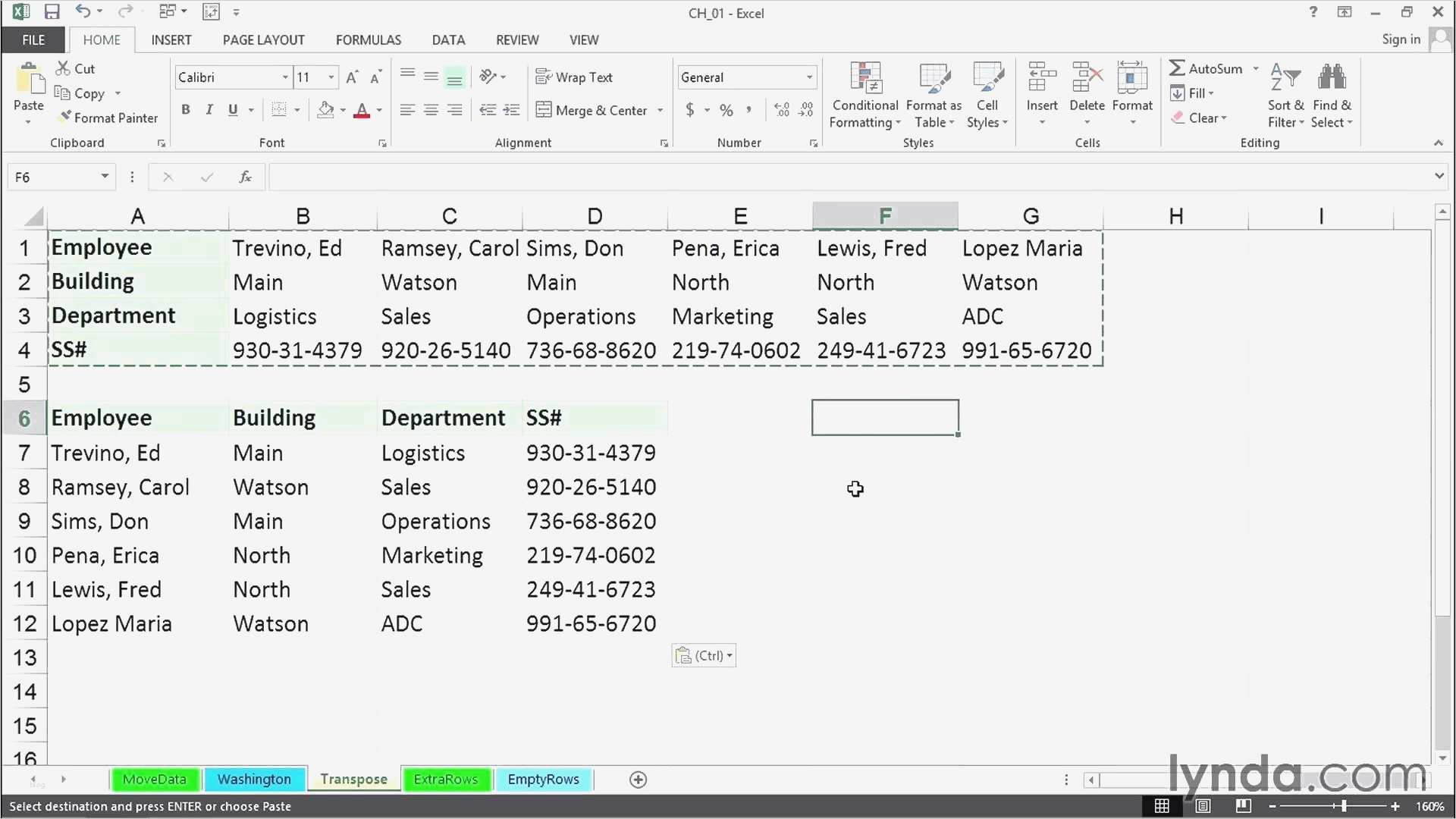Open the Calibri font name dropdown
1456x819 pixels.
pos(285,77)
